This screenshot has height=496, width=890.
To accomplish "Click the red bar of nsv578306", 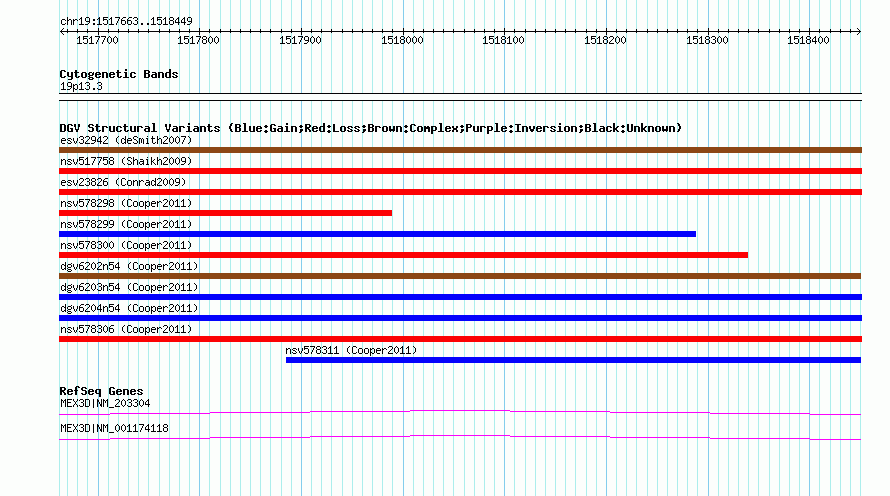I will (x=460, y=339).
